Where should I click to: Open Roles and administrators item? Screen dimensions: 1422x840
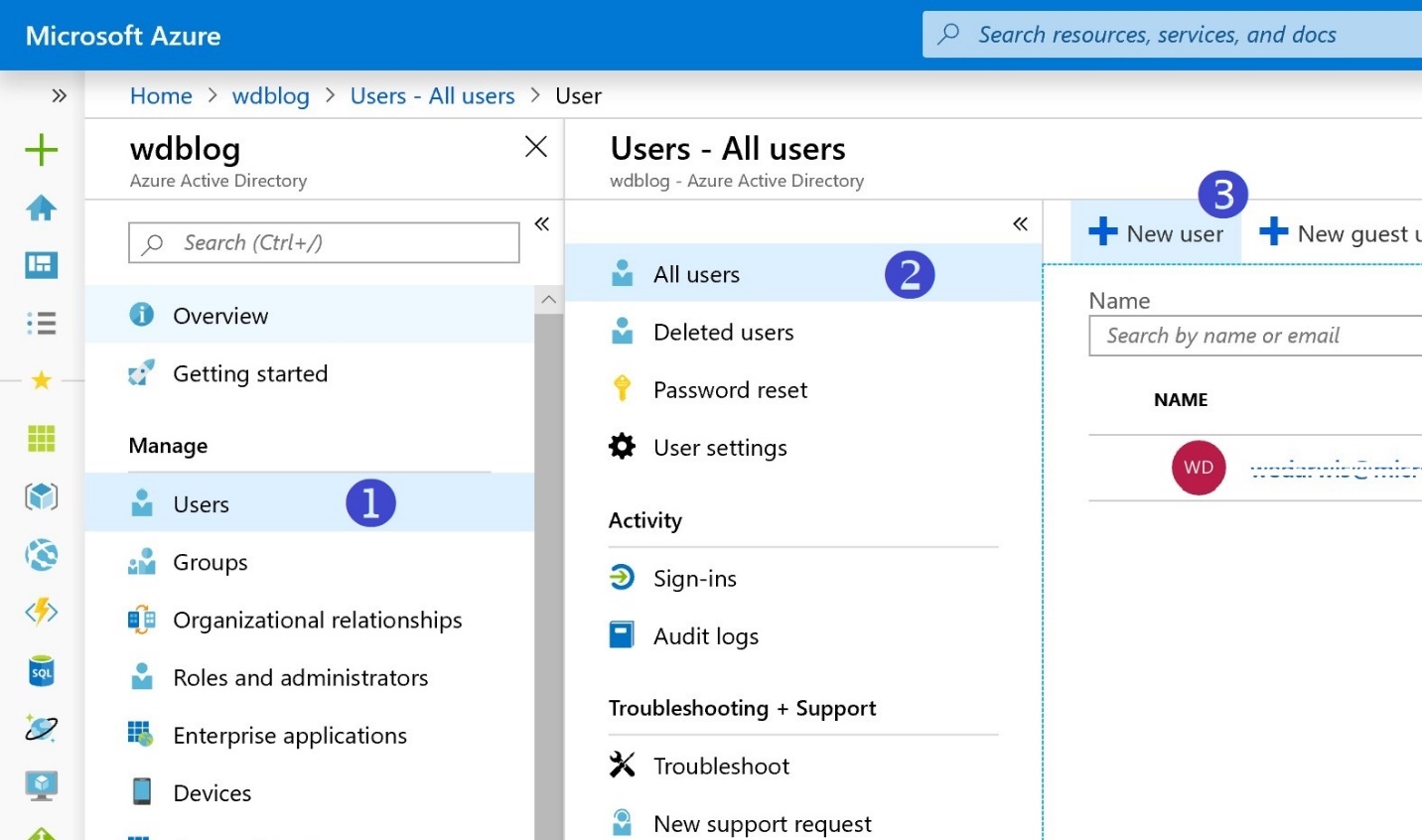tap(310, 677)
